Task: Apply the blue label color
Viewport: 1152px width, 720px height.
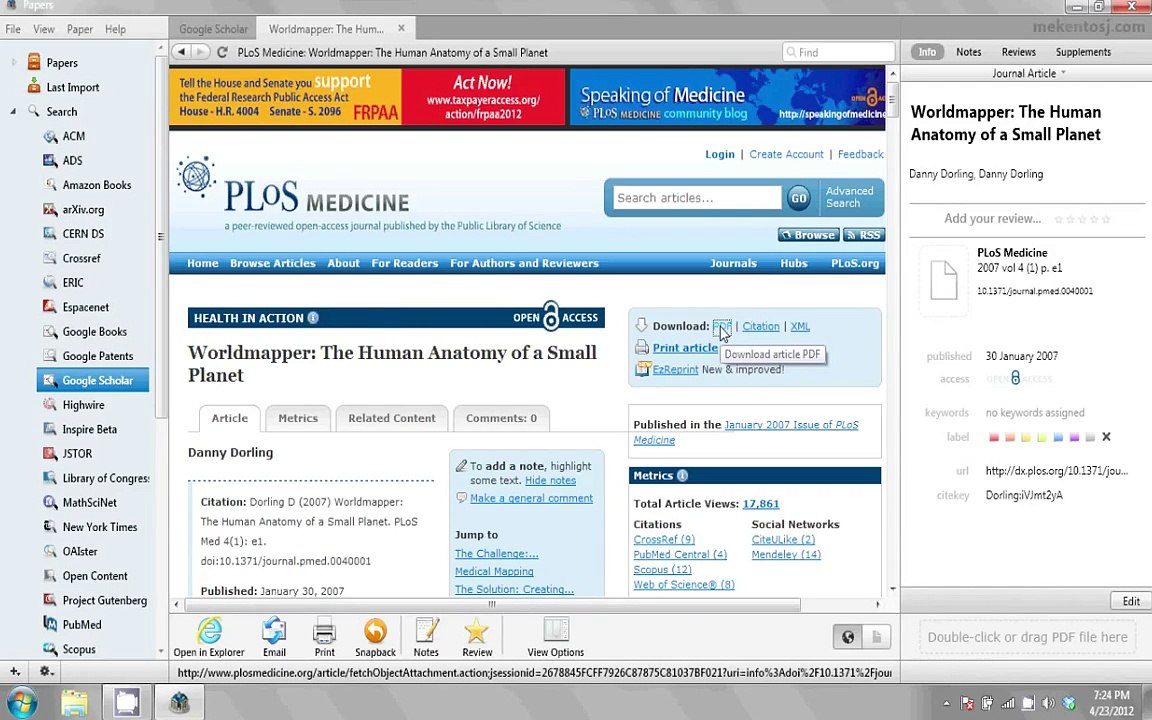Action: (x=1058, y=437)
